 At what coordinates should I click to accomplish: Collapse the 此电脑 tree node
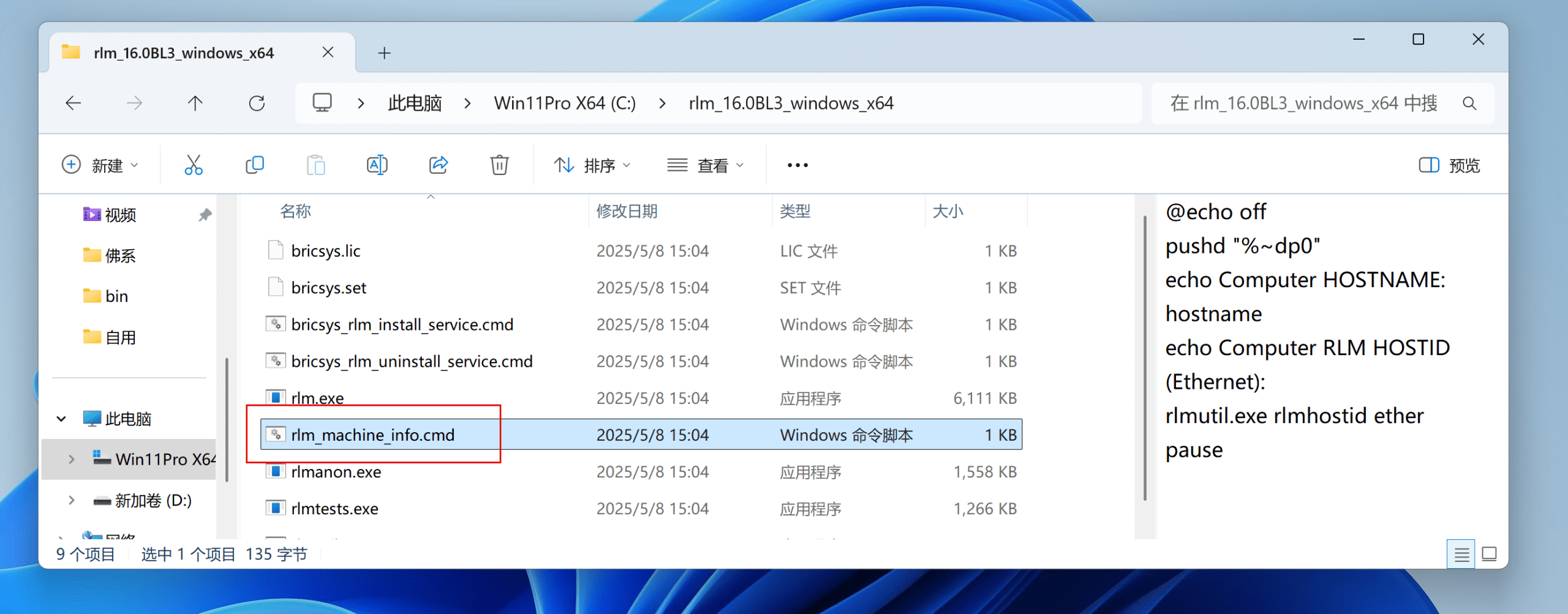pos(61,419)
